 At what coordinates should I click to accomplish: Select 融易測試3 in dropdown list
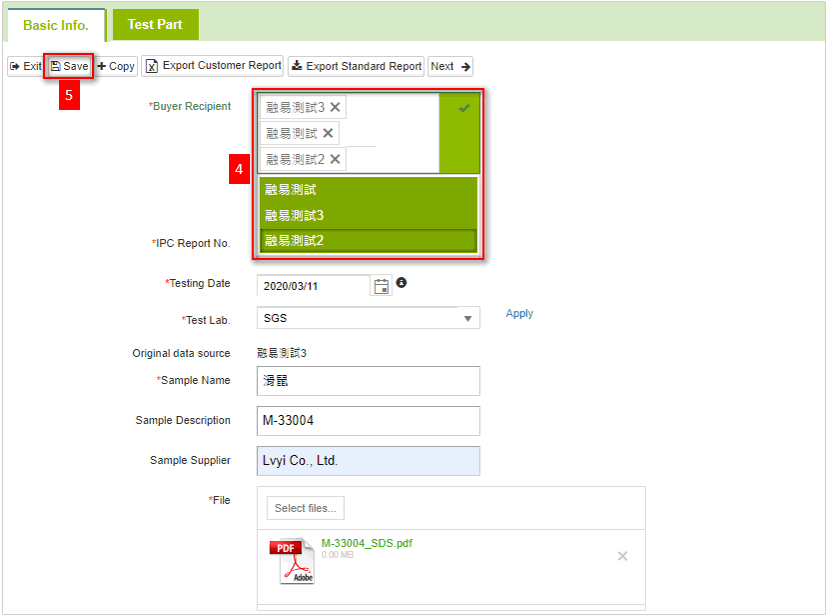[x=368, y=216]
